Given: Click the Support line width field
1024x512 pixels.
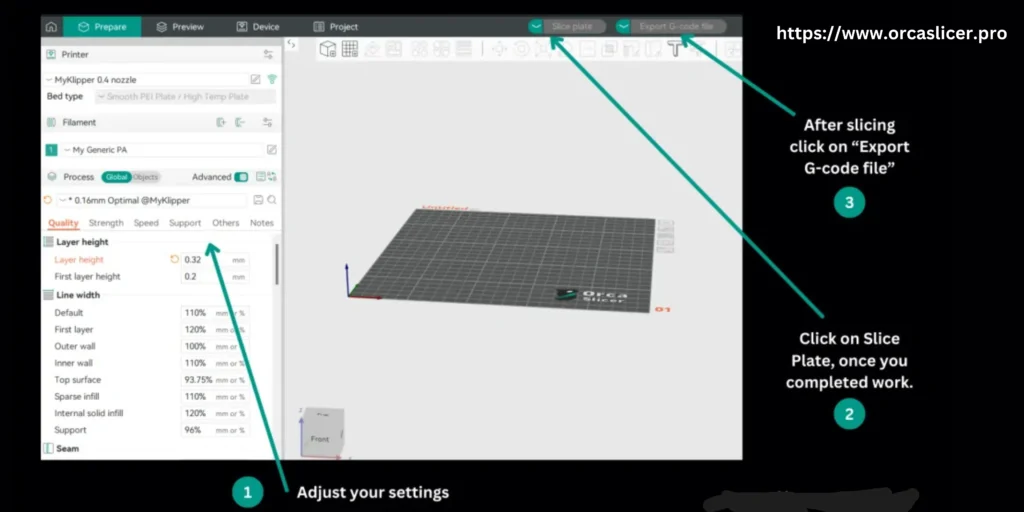Looking at the screenshot, I should pos(215,430).
